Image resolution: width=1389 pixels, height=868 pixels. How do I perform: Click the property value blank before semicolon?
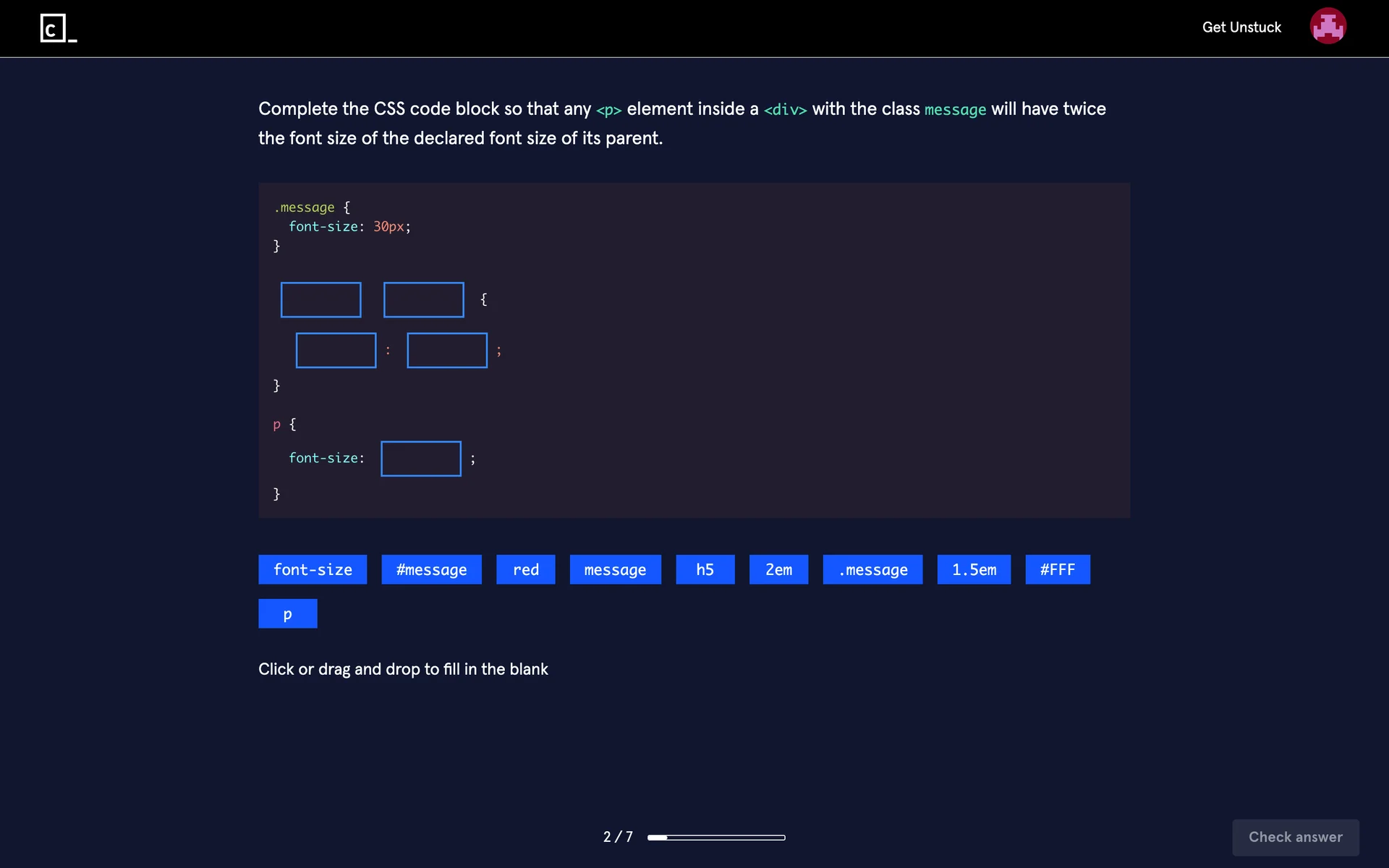(446, 350)
